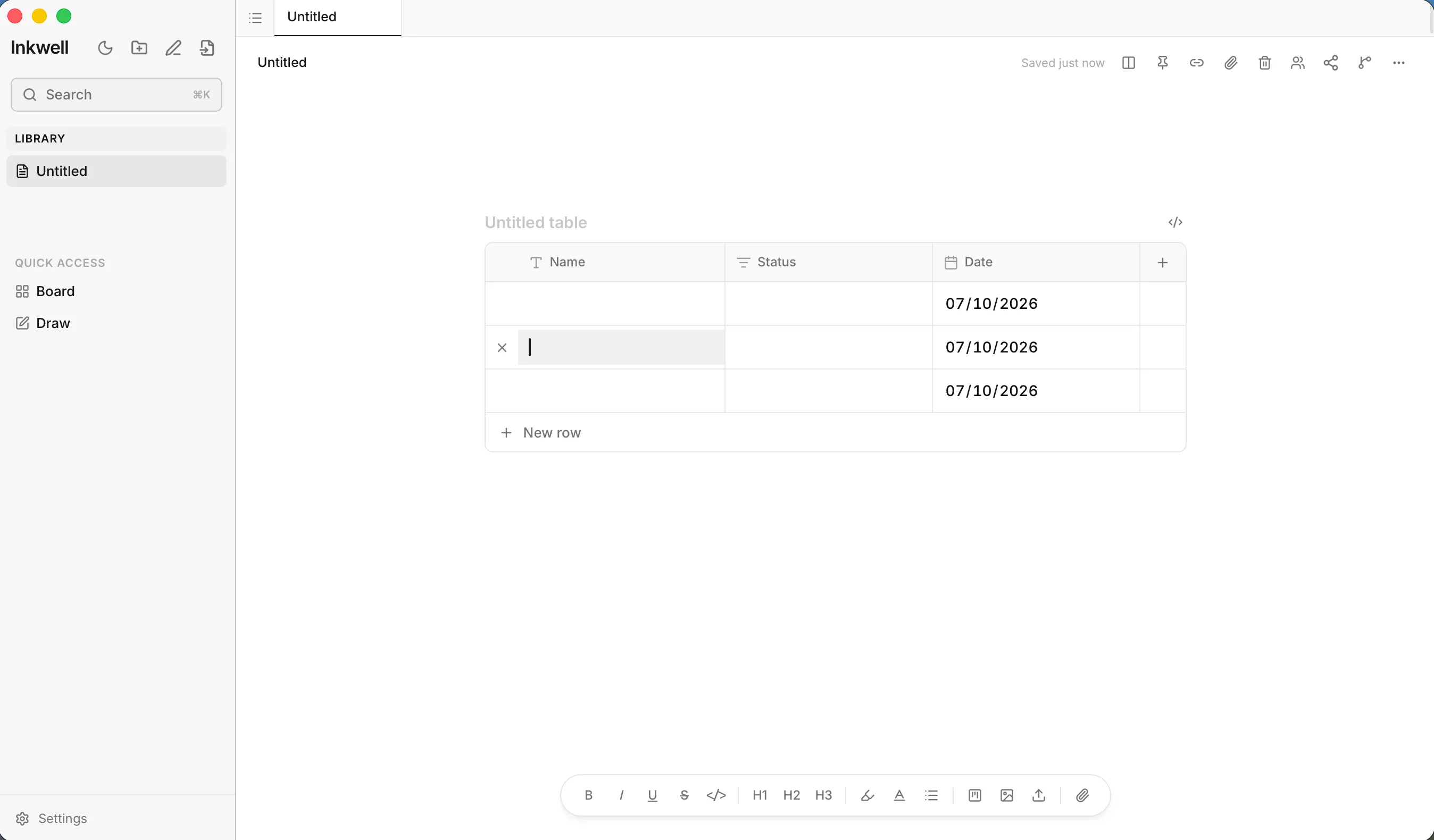Toggle the outline list icon beside tab
Viewport: 1434px width, 840px height.
pos(255,18)
